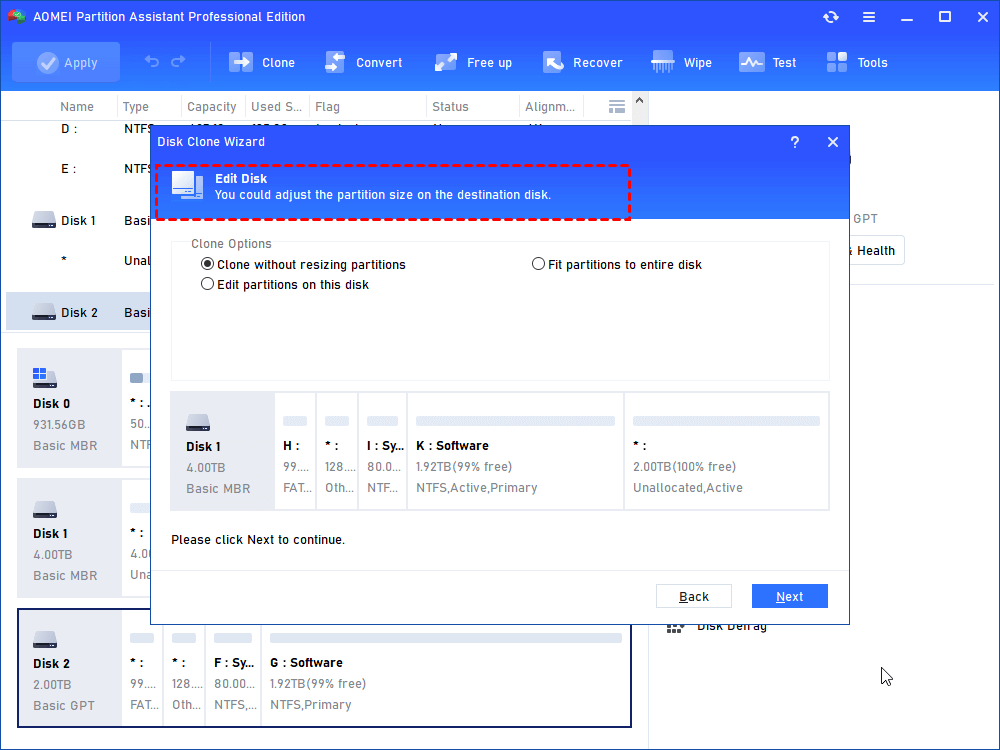The width and height of the screenshot is (1000, 750).
Task: Select Disk 0 931.56GB in disk map
Action: (x=70, y=408)
